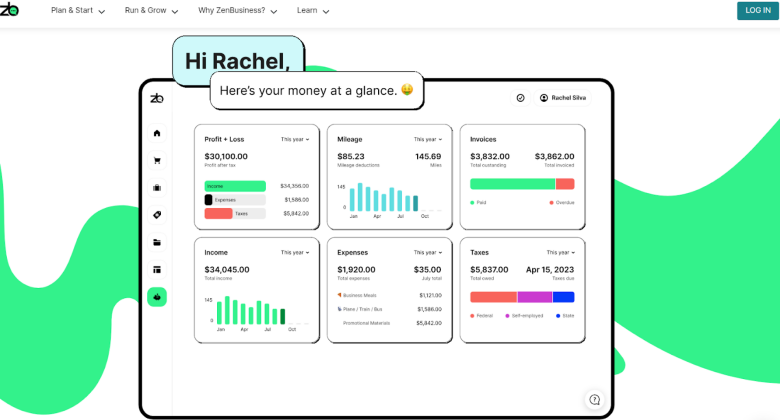
Task: Select the briefcase sidebar icon
Action: (157, 188)
